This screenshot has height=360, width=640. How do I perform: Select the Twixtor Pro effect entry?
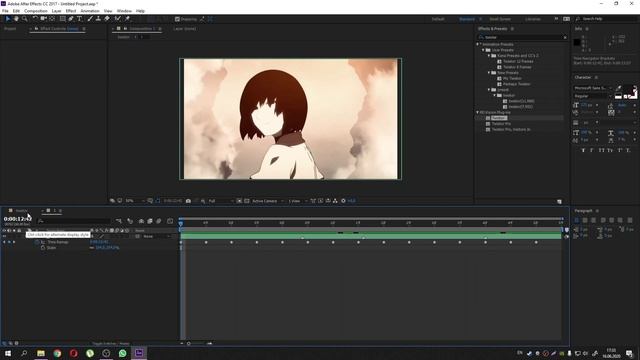[x=501, y=124]
